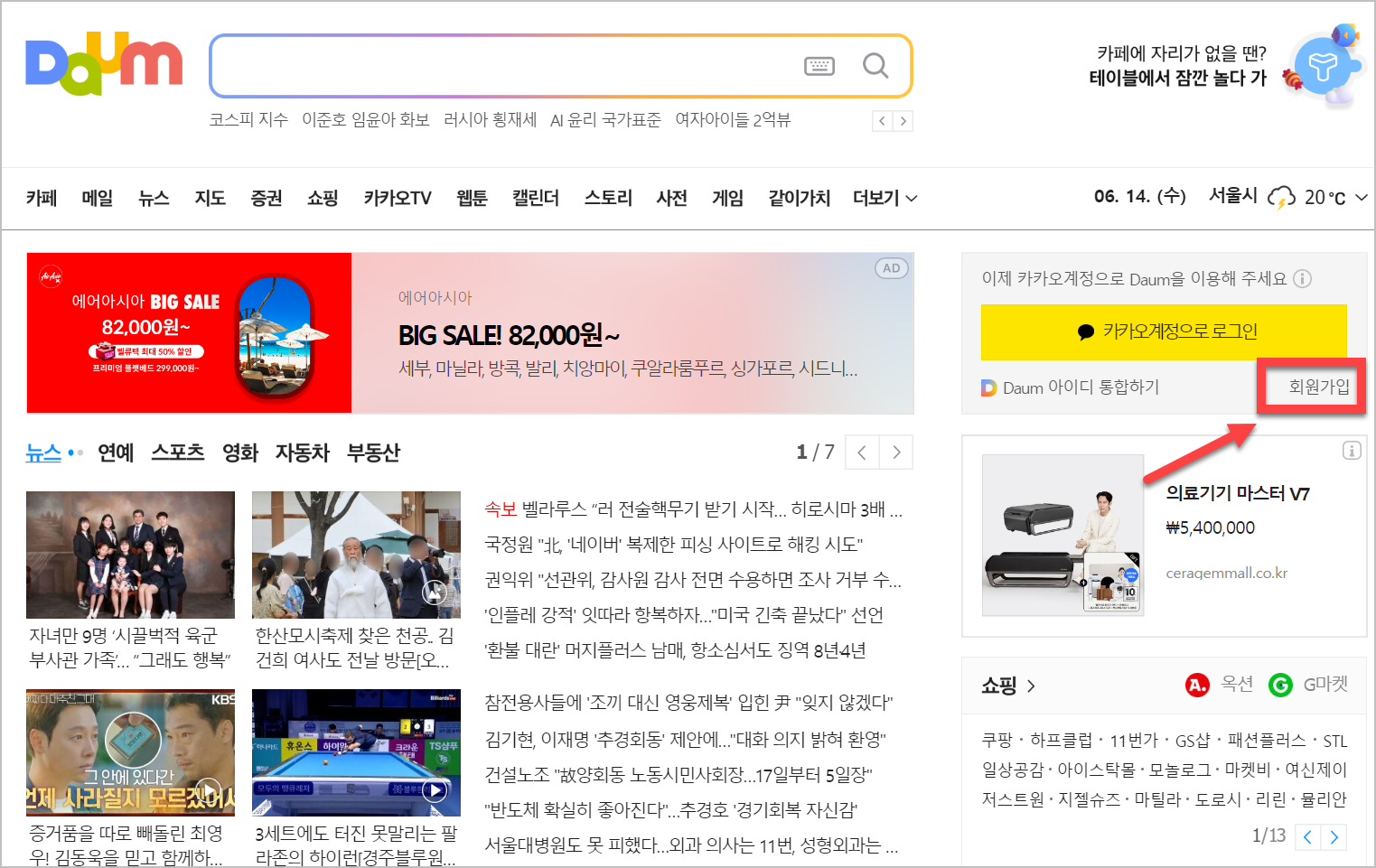Viewport: 1376px width, 868px height.
Task: Go to previous shopping page arrow
Action: click(x=1307, y=837)
